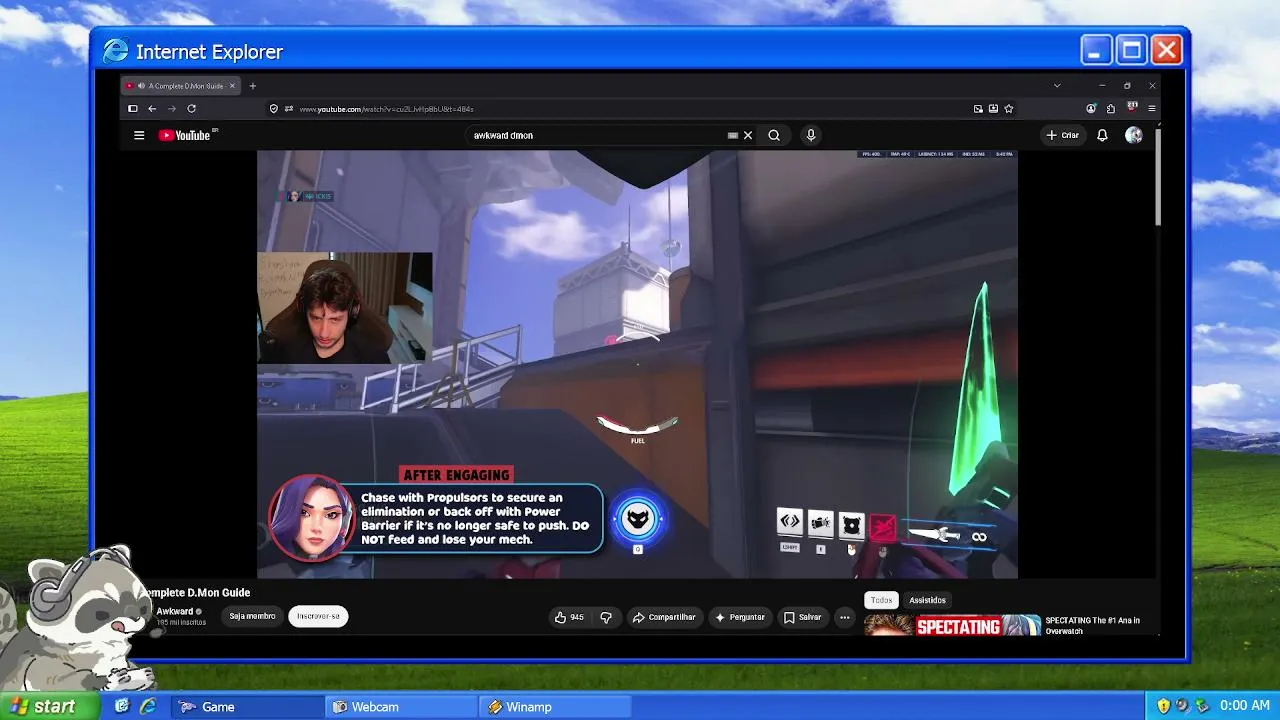Click the Salvar save button
The height and width of the screenshot is (720, 1280).
[x=802, y=617]
